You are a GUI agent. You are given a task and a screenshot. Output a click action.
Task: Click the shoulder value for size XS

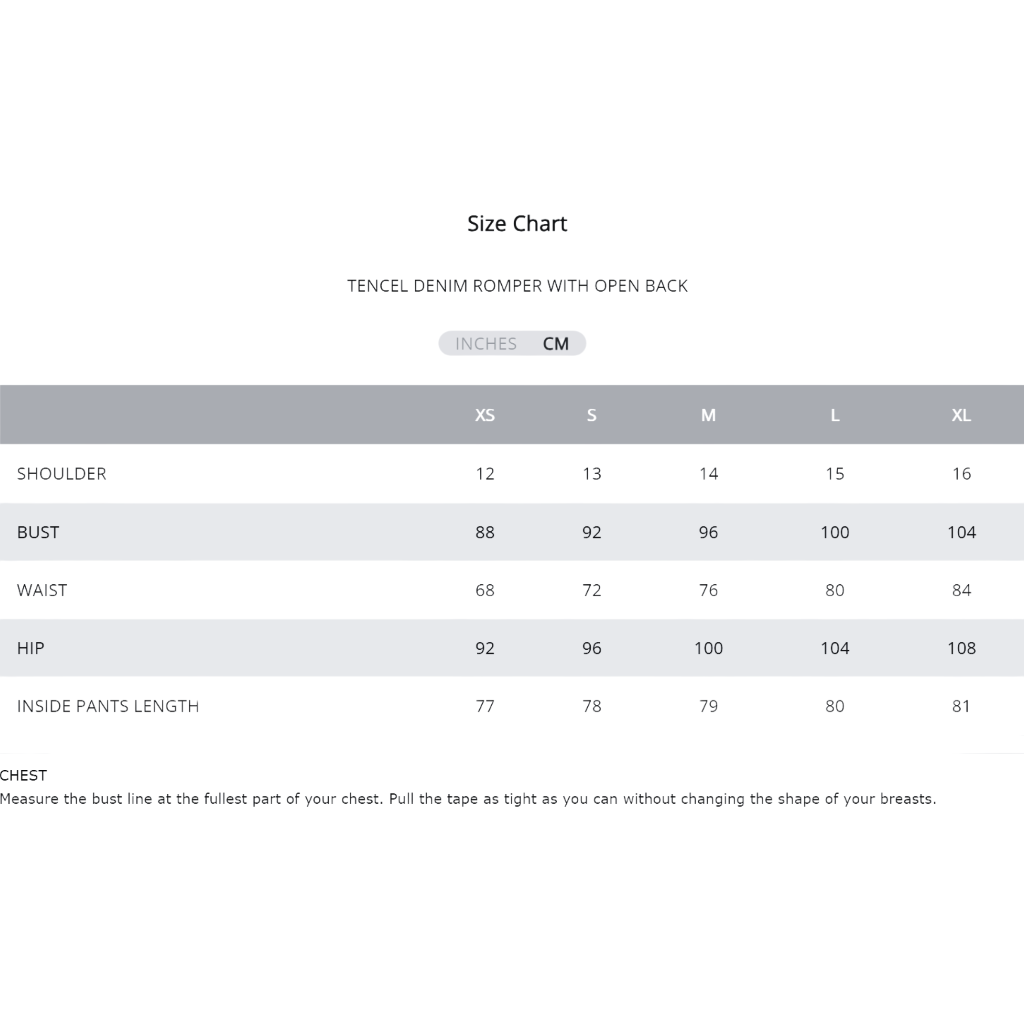click(485, 474)
